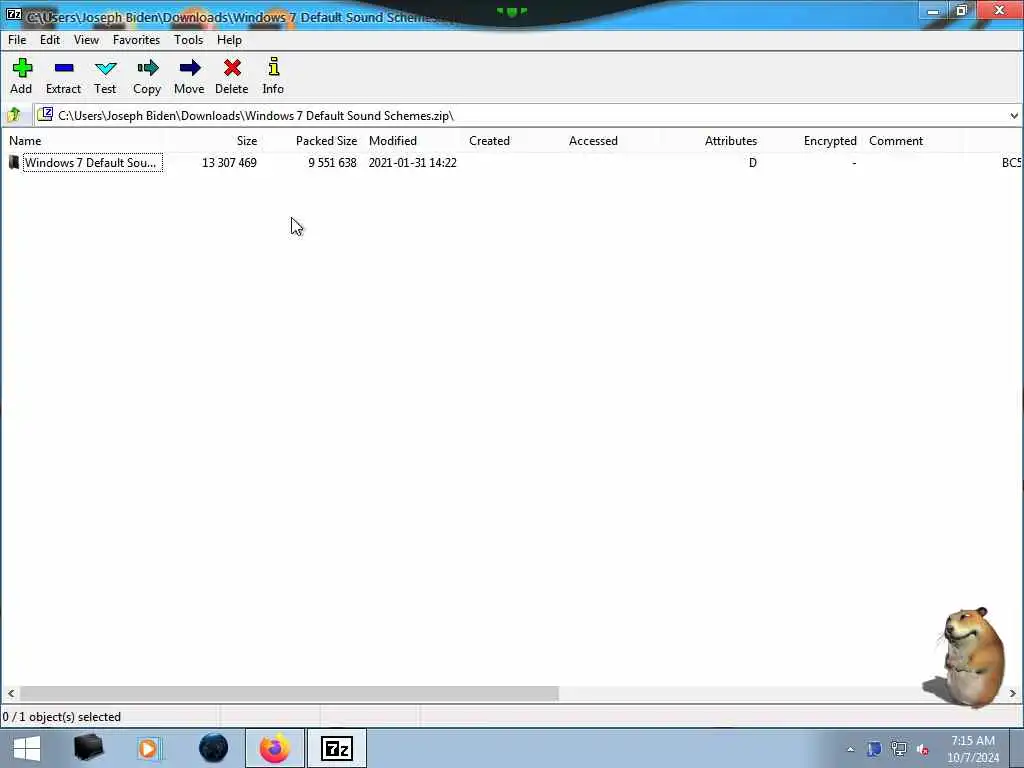Viewport: 1024px width, 768px height.
Task: Open the black box taskbar icon
Action: click(88, 748)
